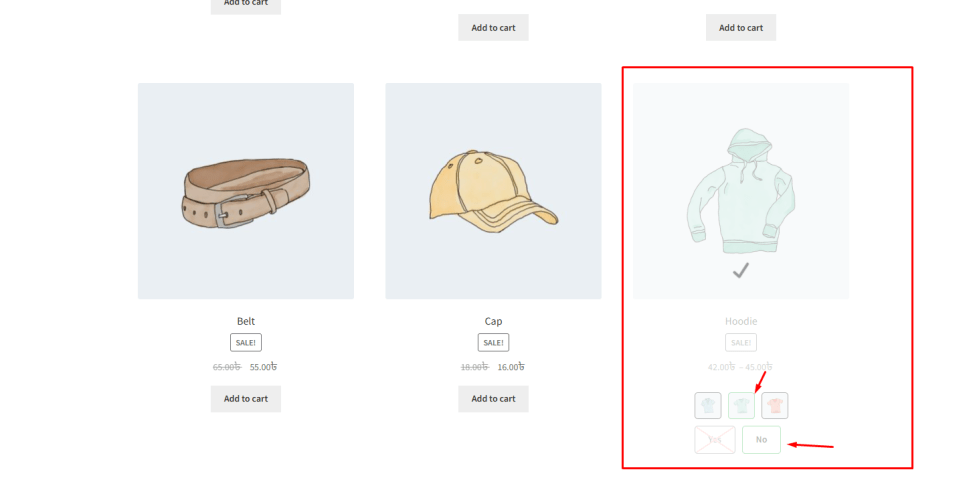
Task: Click the checkmark icon on the Hoodie image
Action: pyautogui.click(x=741, y=270)
